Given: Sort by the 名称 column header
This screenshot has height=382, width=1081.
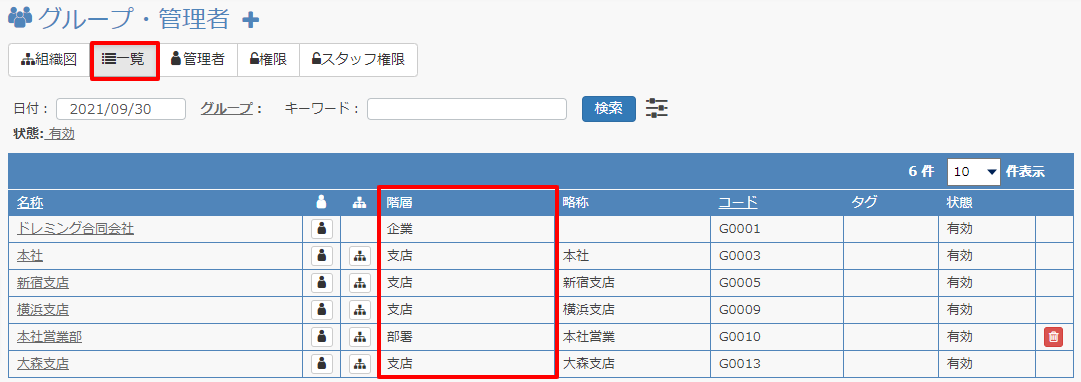Looking at the screenshot, I should click(30, 202).
